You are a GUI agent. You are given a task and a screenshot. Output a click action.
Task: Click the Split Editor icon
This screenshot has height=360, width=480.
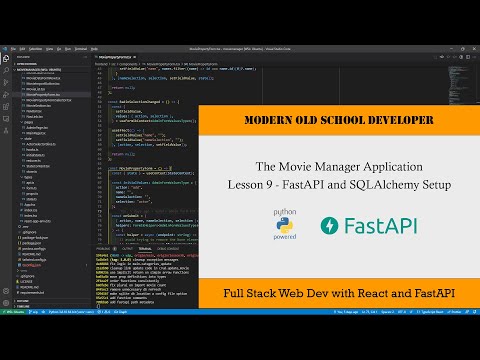pyautogui.click(x=468, y=57)
